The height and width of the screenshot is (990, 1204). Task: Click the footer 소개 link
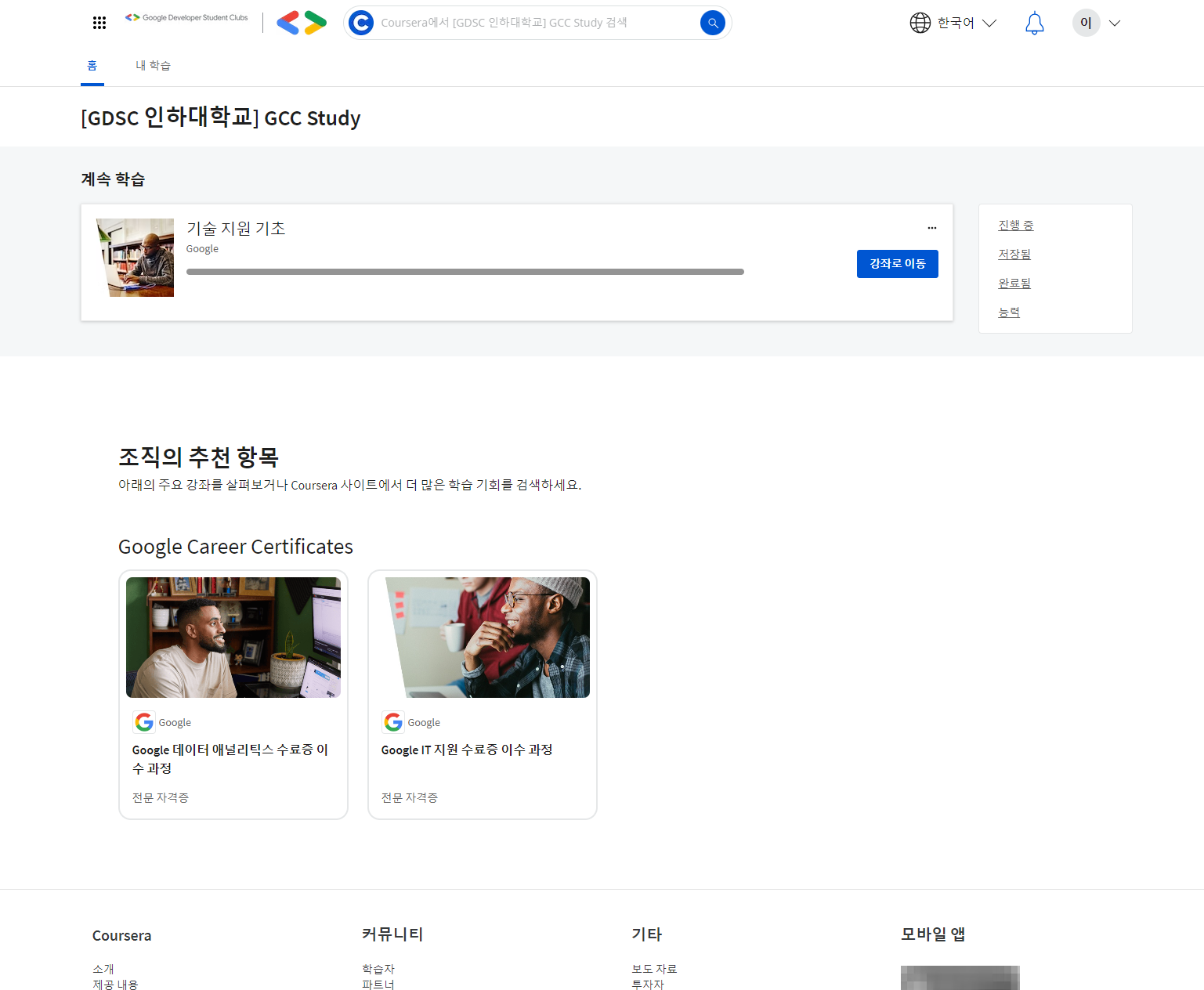pos(103,969)
